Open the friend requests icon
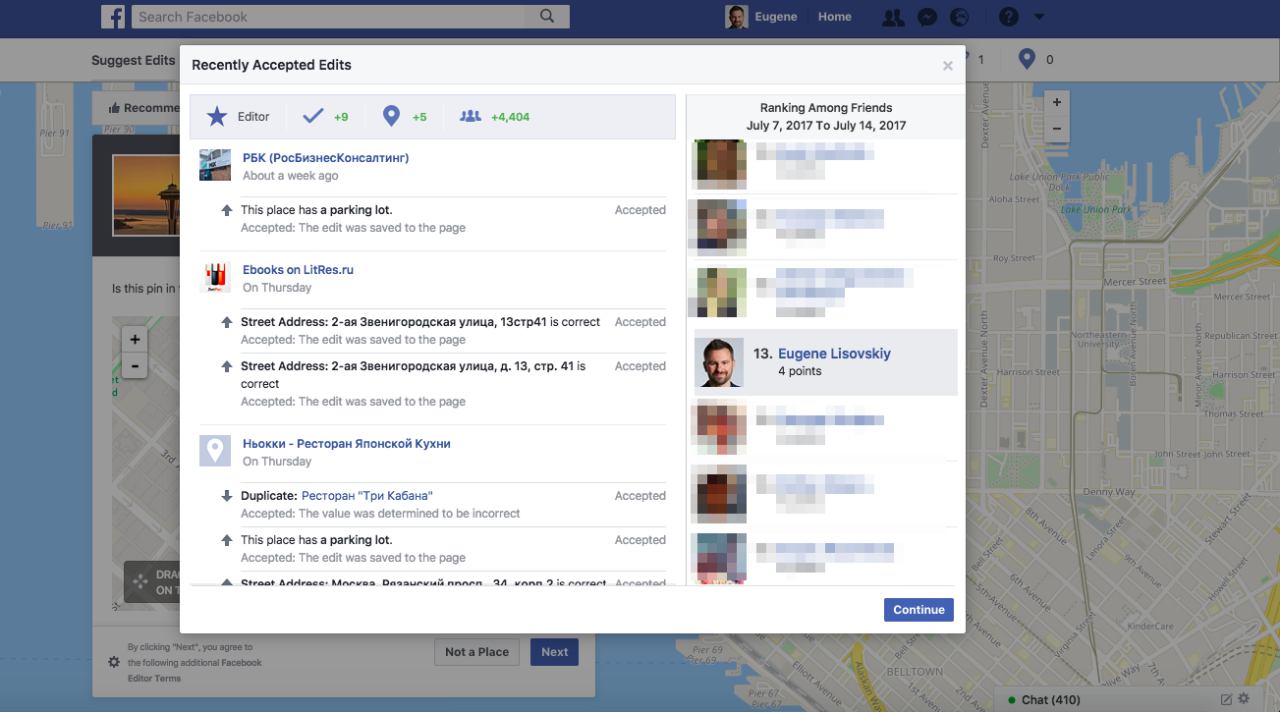Image resolution: width=1280 pixels, height=712 pixels. pyautogui.click(x=893, y=17)
